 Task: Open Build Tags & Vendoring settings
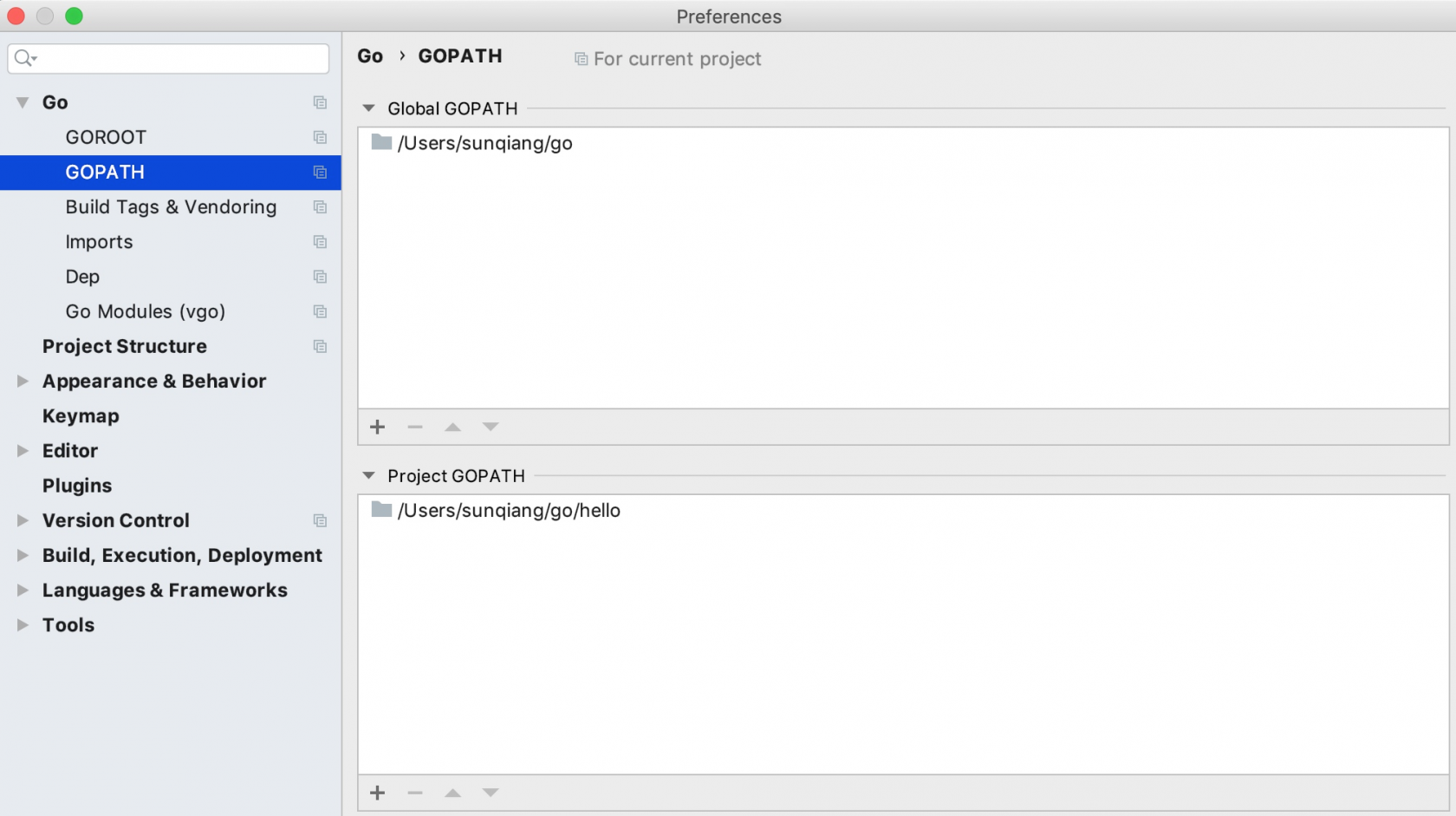click(171, 206)
